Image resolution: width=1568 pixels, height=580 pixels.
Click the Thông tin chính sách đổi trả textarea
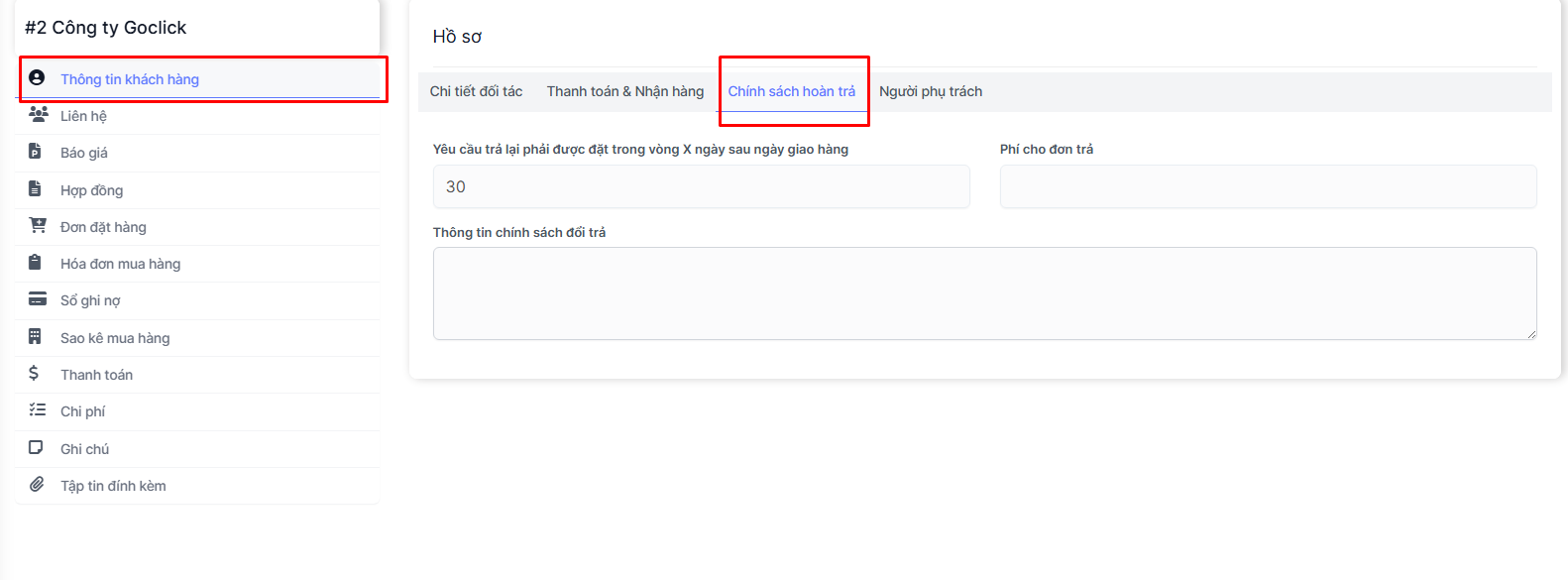(983, 293)
